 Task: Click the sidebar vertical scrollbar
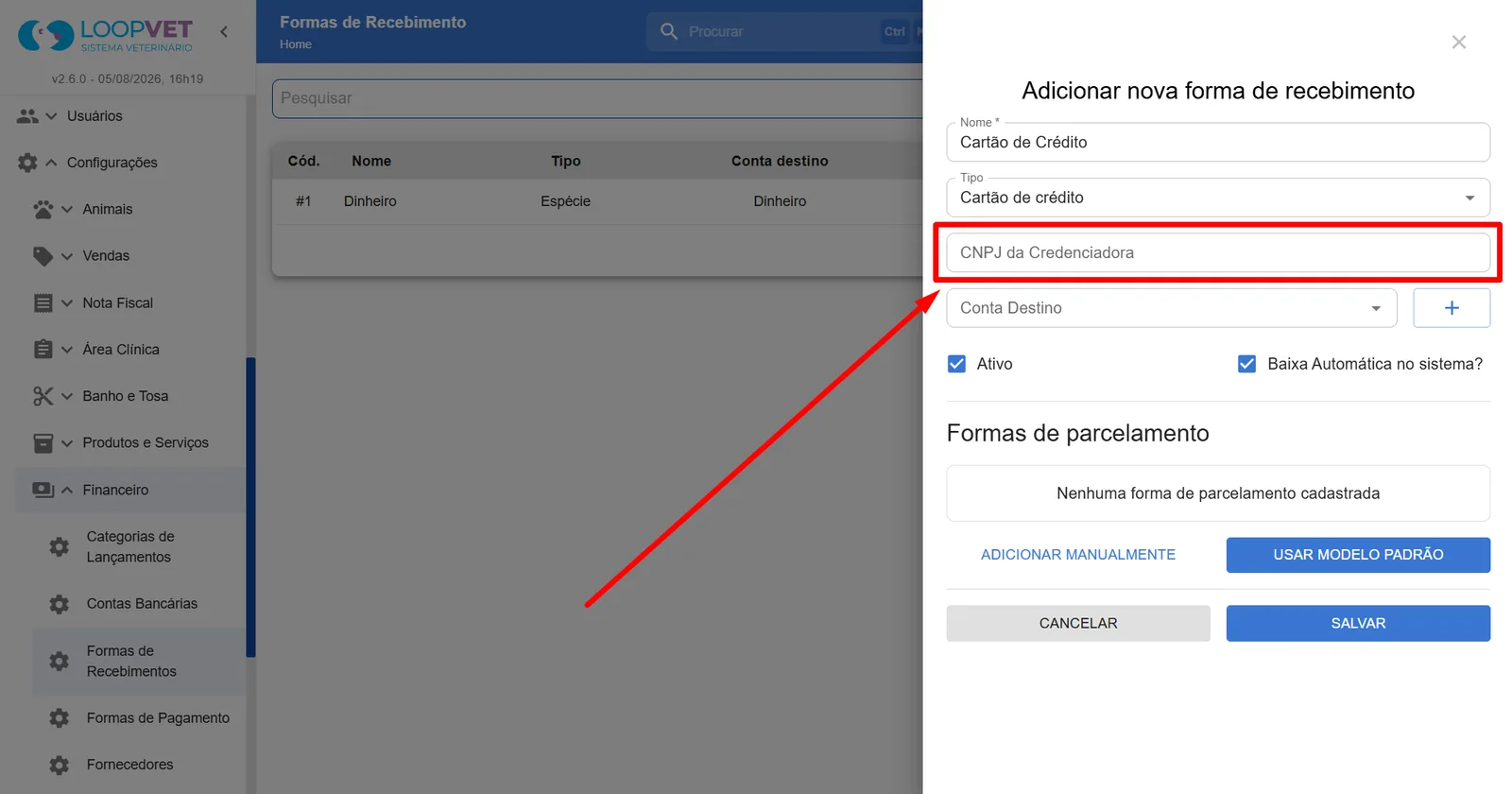tap(250, 507)
